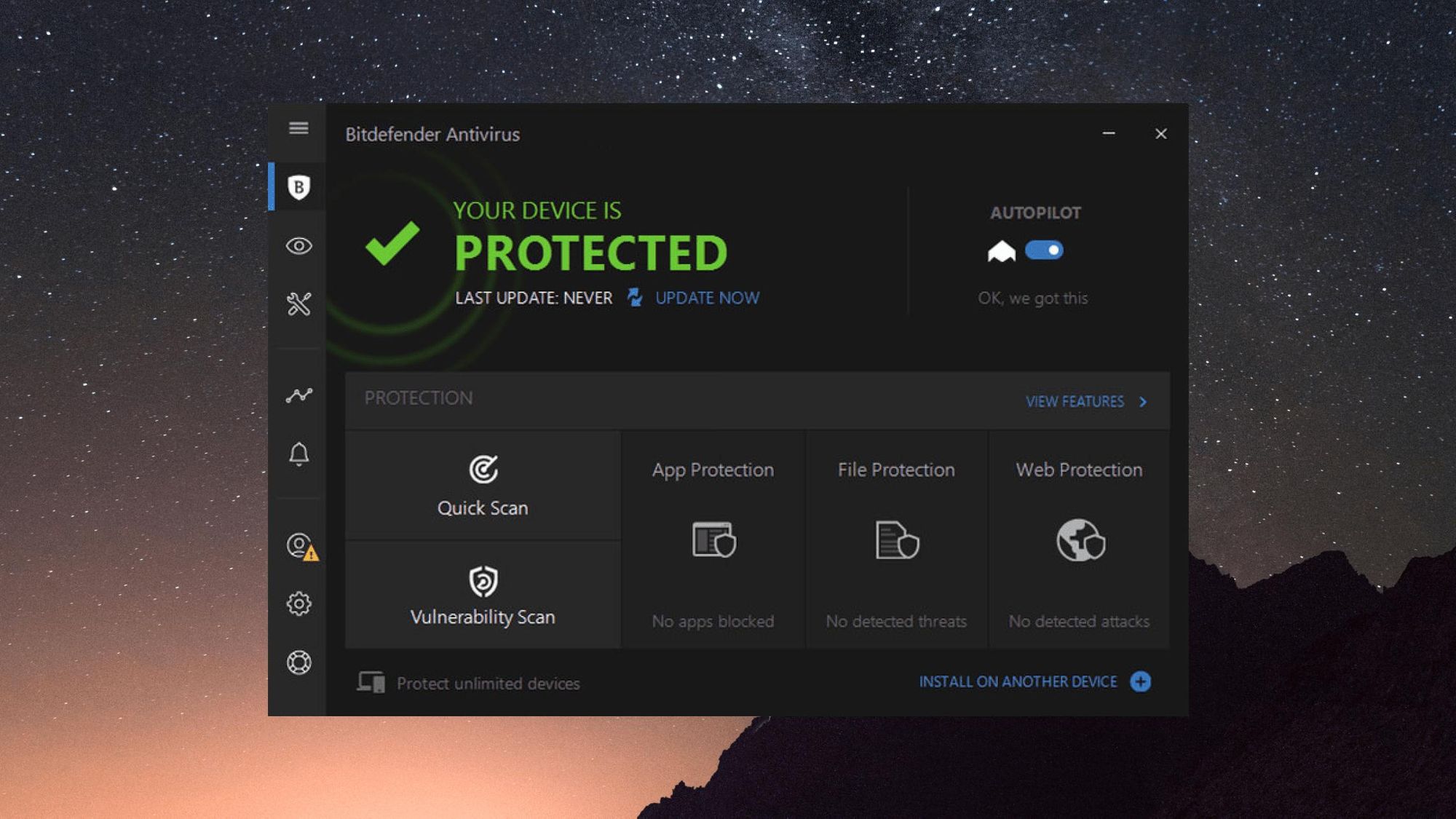Click the File Protection icon
This screenshot has height=819, width=1456.
click(896, 540)
